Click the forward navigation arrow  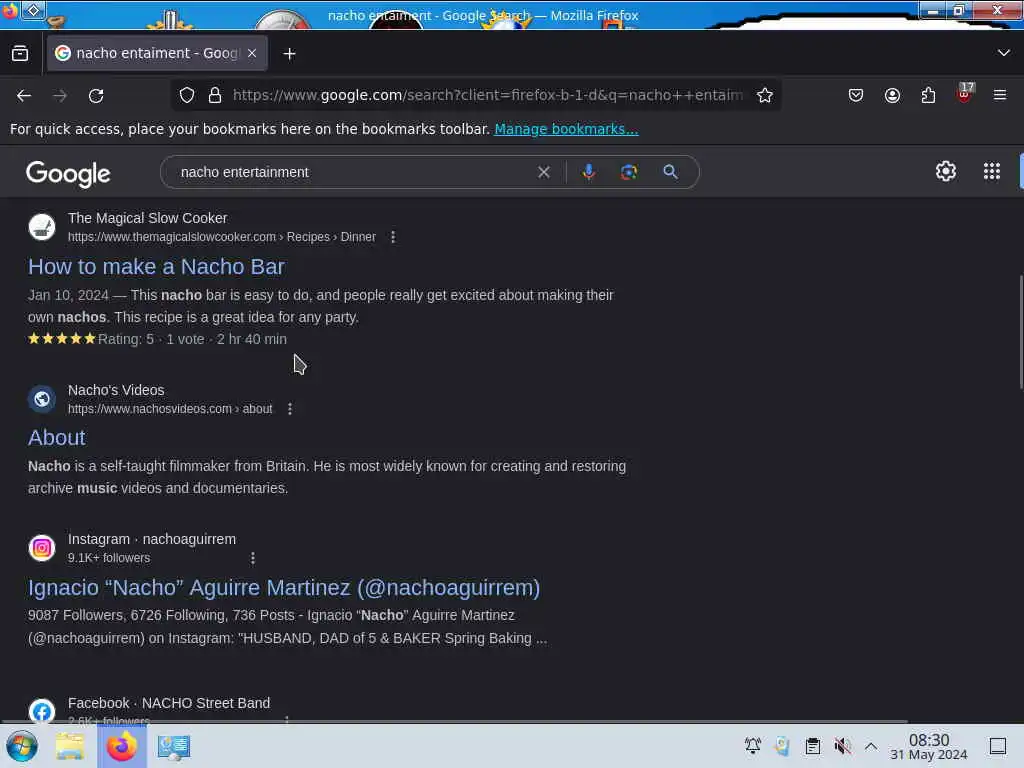(60, 96)
